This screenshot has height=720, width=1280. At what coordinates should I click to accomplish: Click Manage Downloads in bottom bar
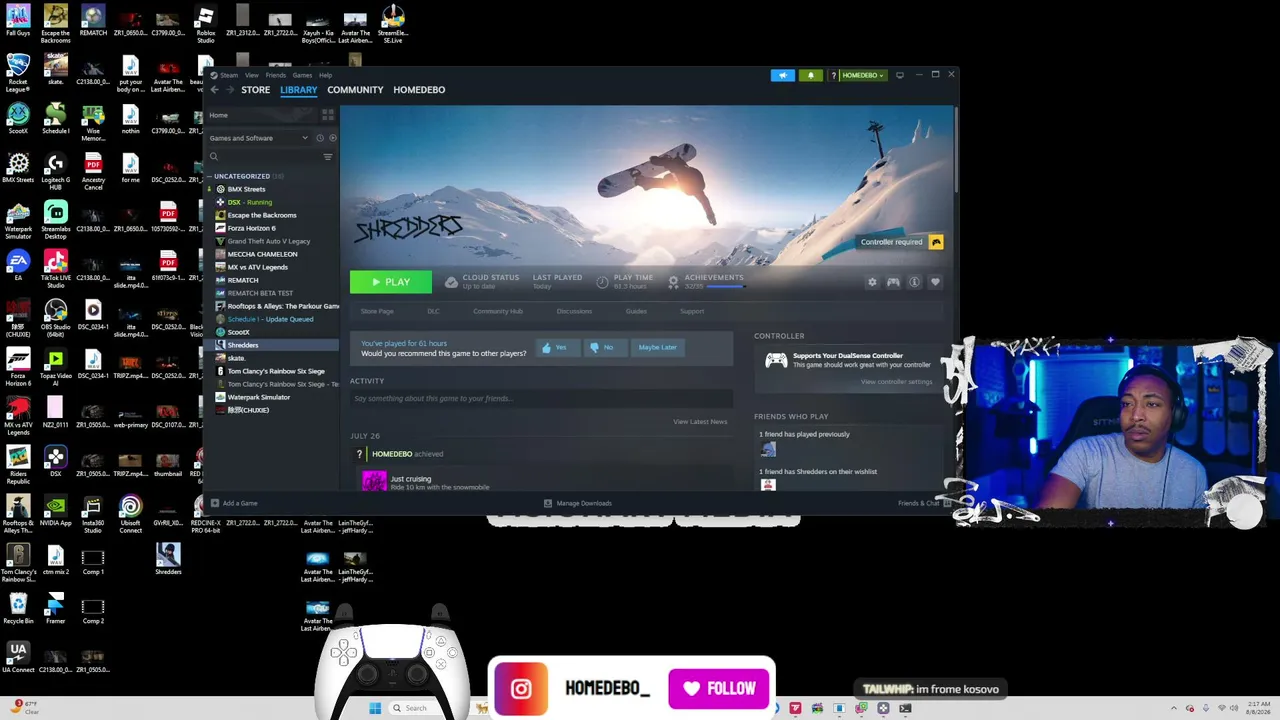(578, 503)
